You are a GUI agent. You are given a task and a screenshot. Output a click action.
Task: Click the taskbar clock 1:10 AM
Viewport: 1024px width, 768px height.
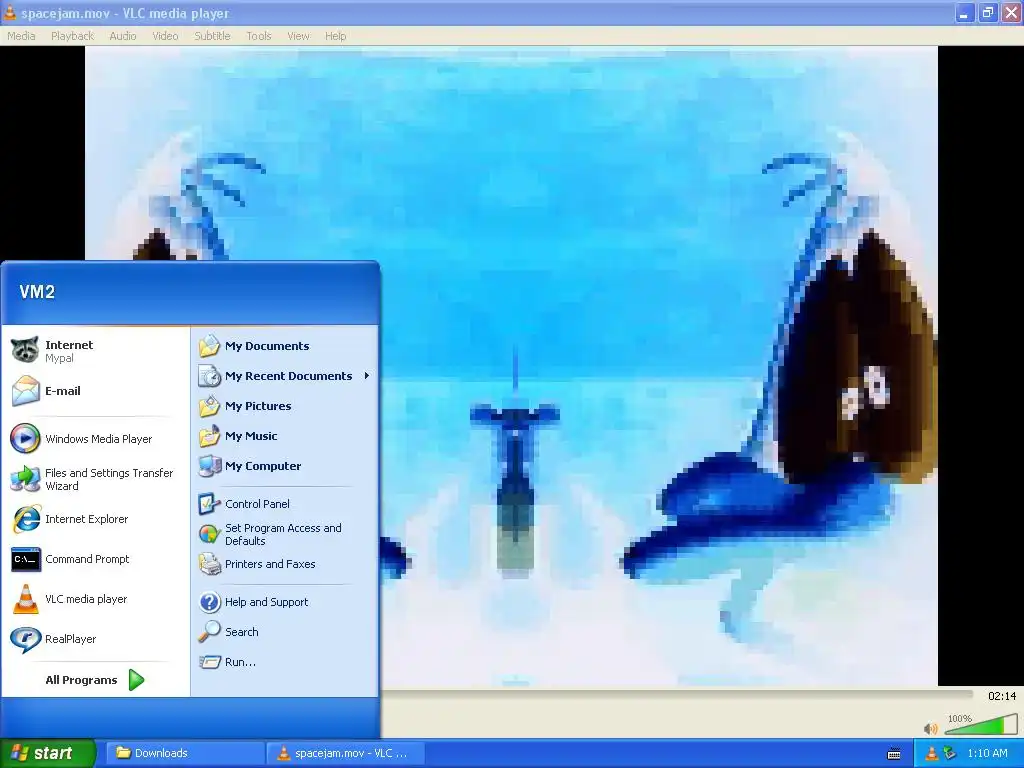click(987, 753)
